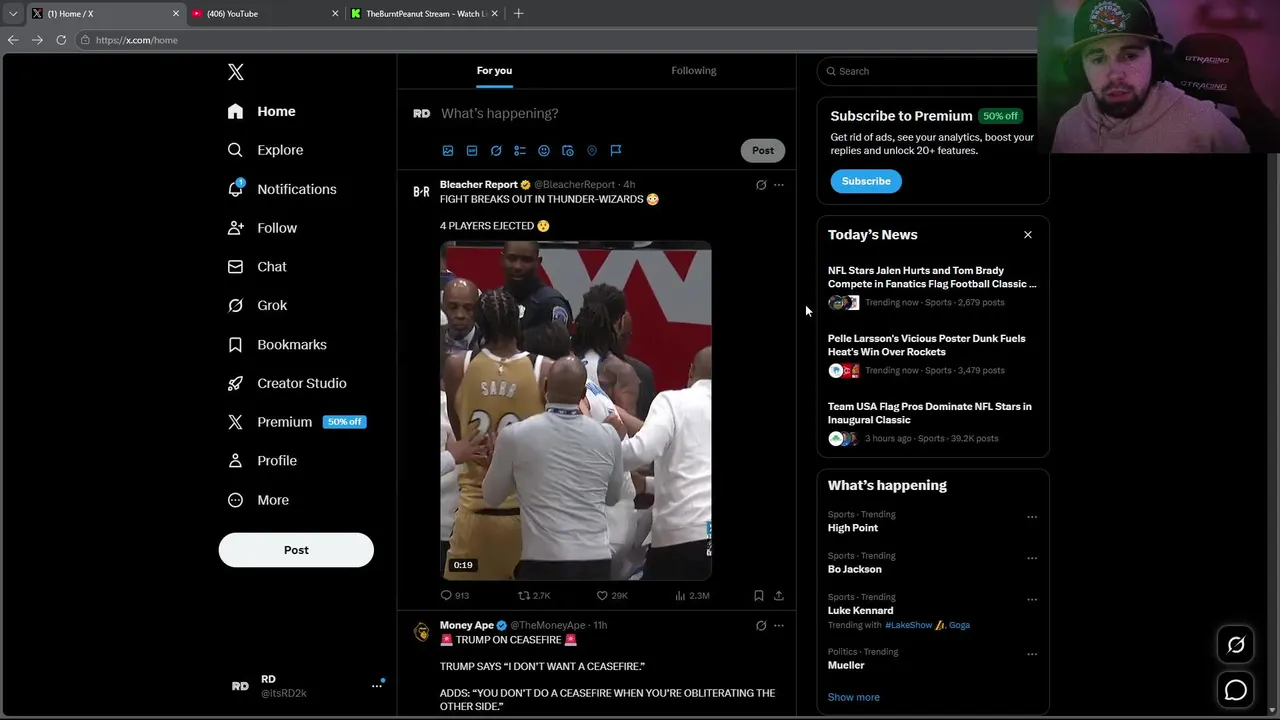Open Creator Studio in the sidebar
Screen dimensions: 1280x720
click(288, 383)
